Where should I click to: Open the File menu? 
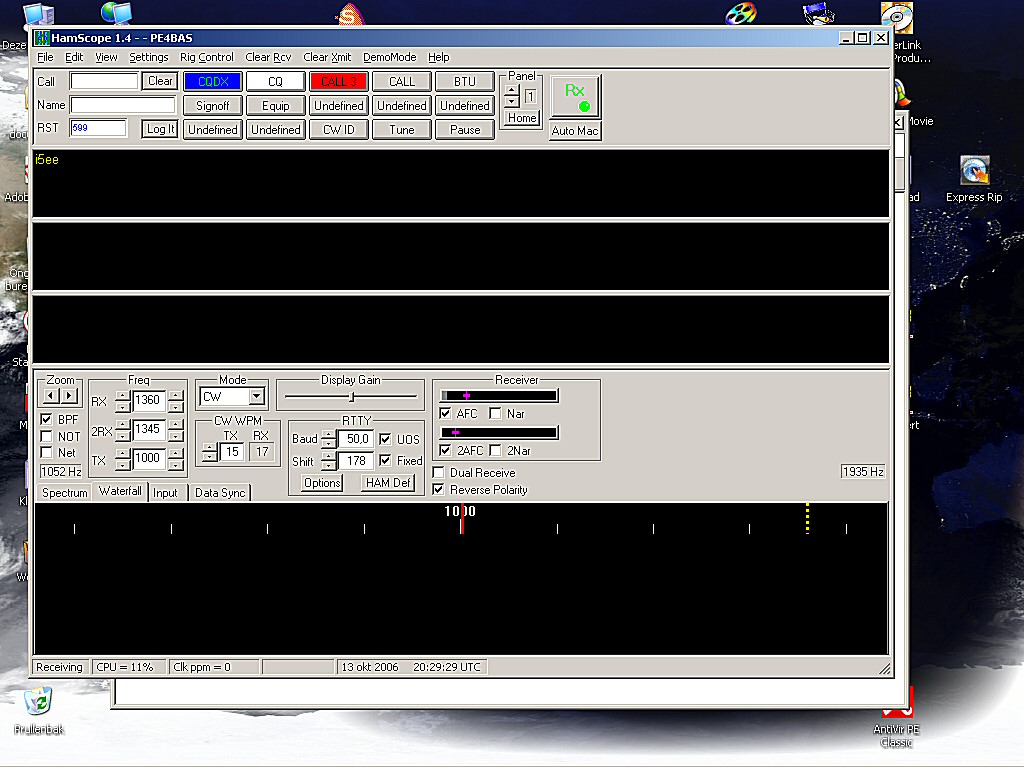pos(45,57)
